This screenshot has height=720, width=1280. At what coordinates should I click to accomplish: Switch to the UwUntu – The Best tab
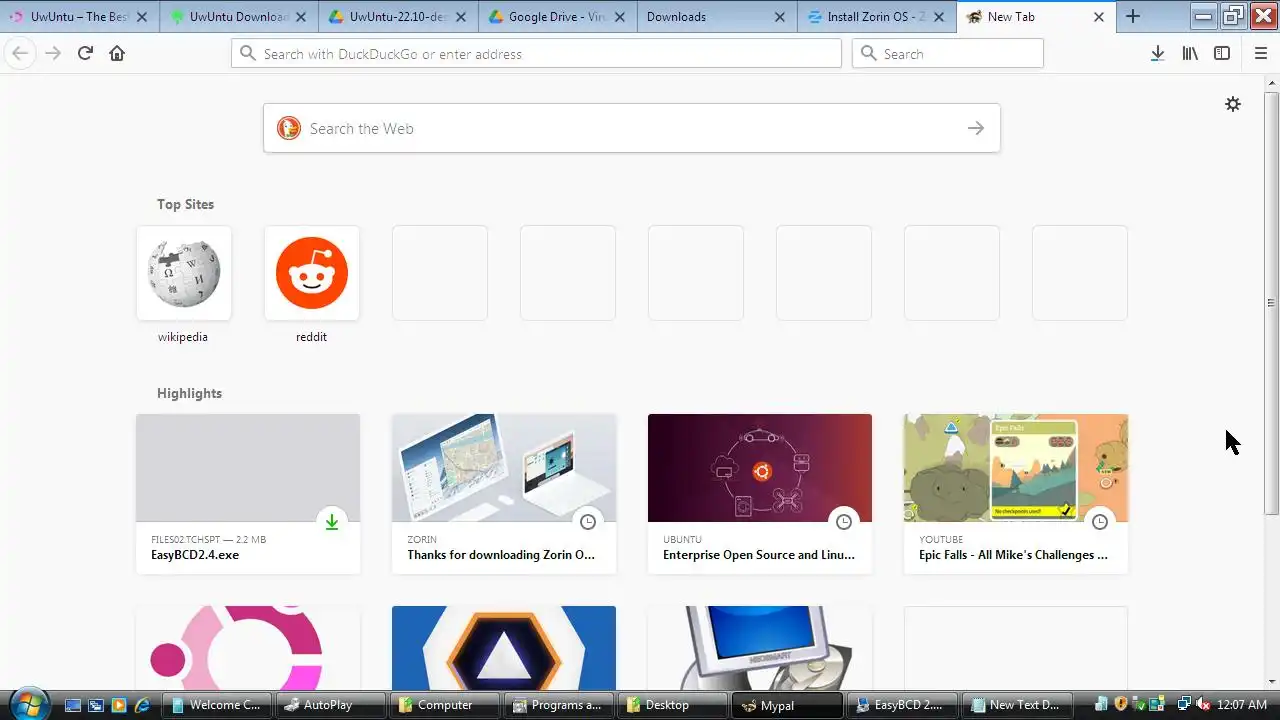(x=79, y=17)
